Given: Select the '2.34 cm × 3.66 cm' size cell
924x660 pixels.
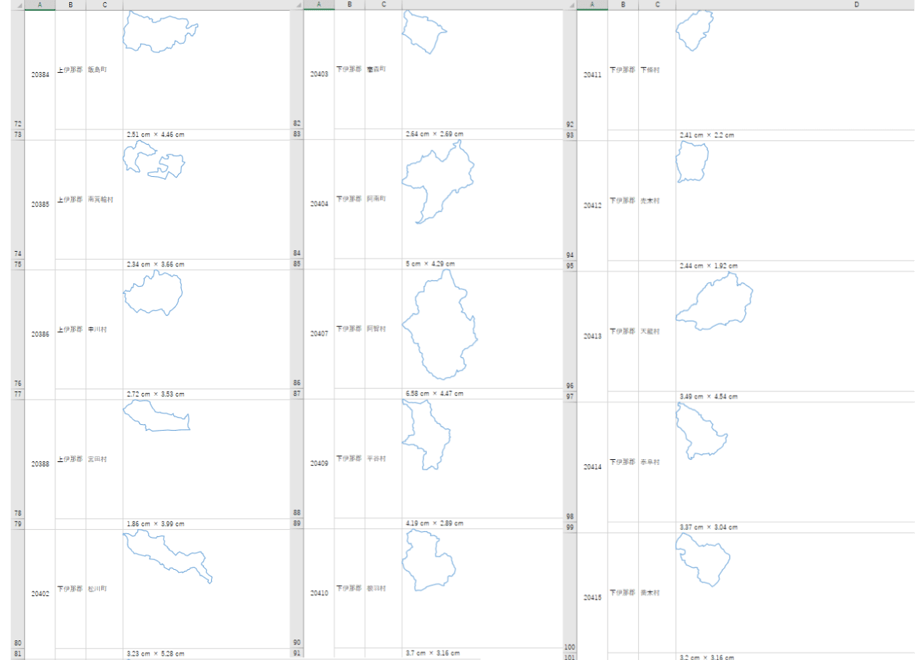Looking at the screenshot, I should 207,265.
